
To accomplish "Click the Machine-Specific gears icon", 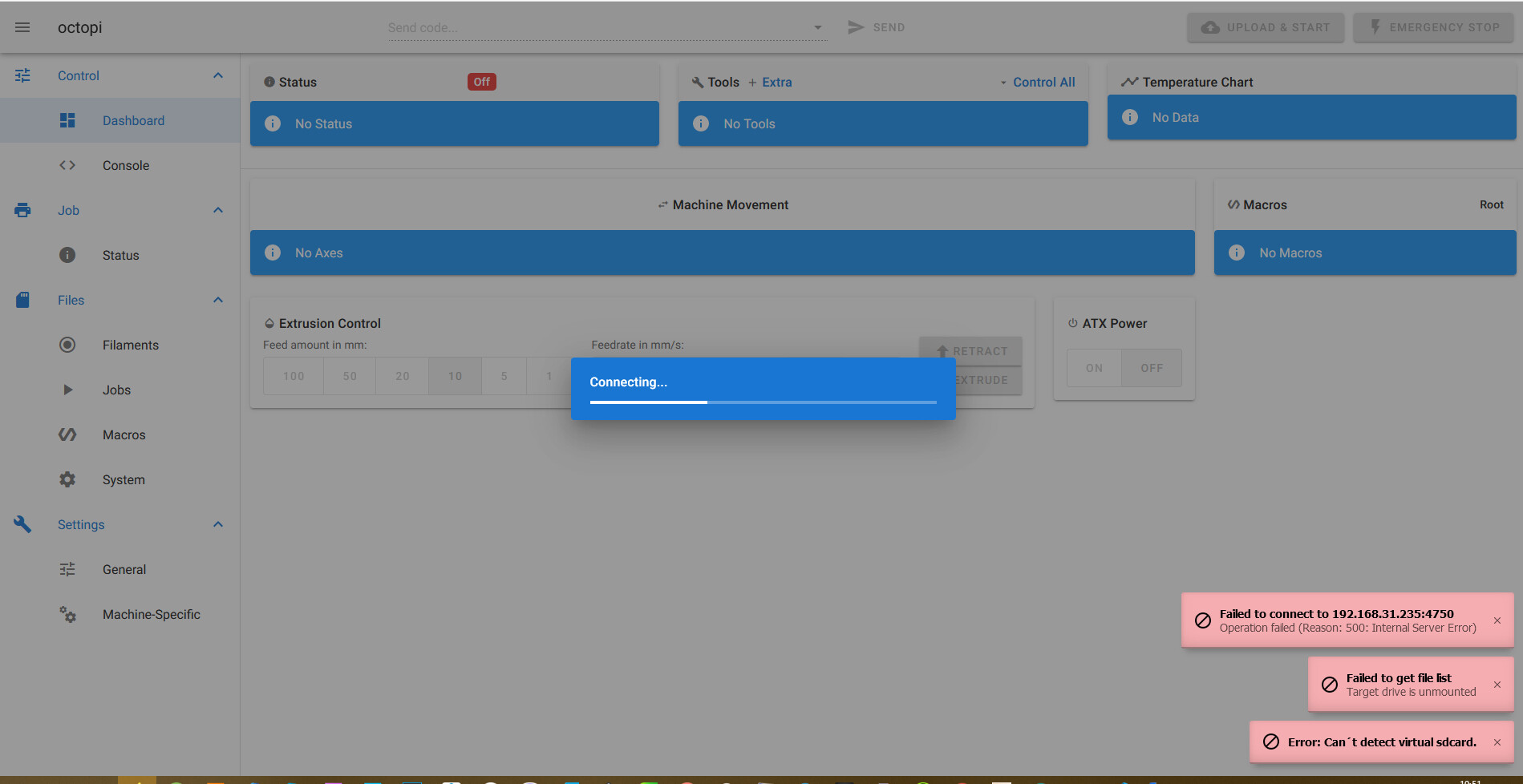I will [x=67, y=614].
